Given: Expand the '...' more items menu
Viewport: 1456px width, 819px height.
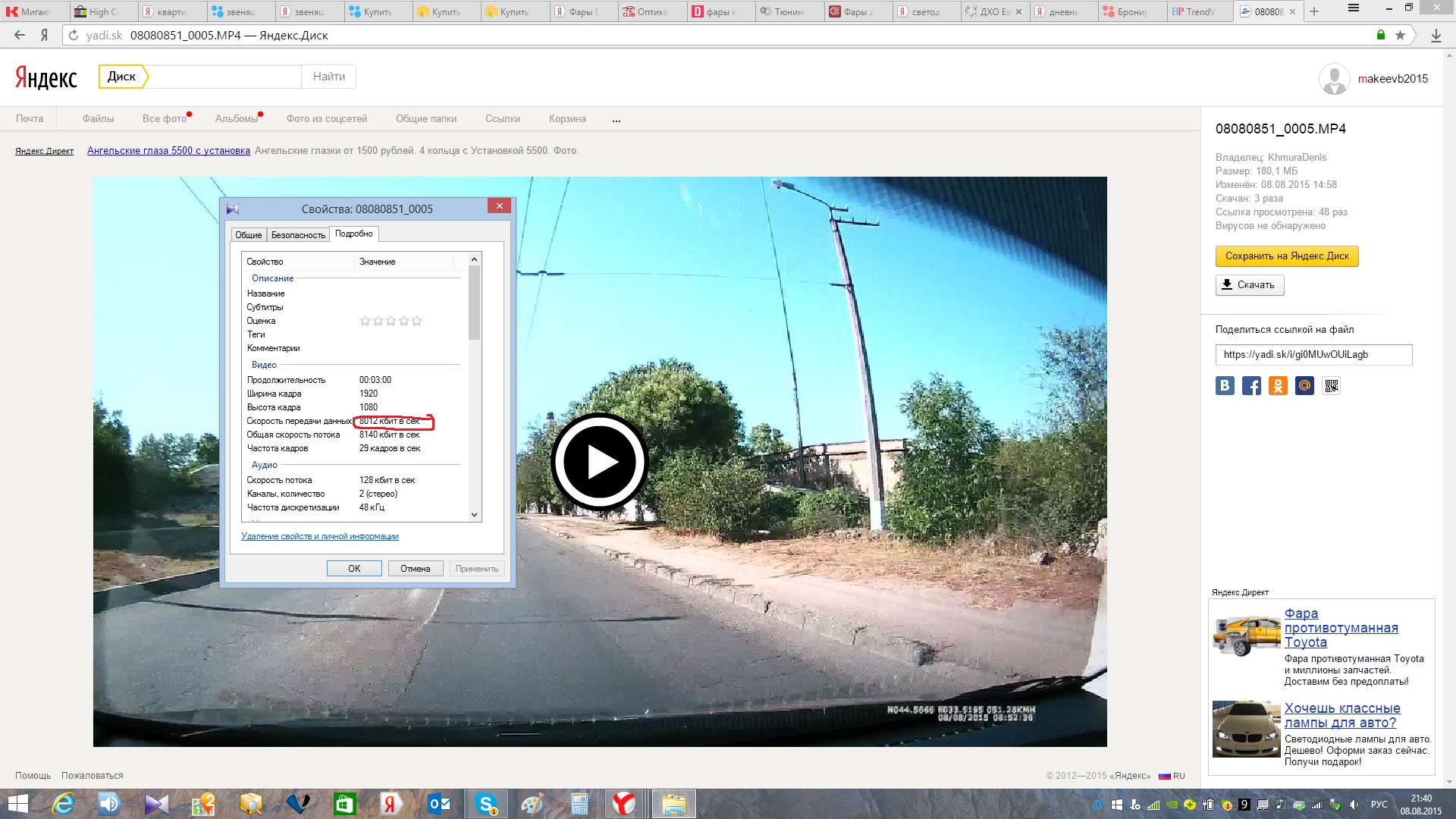Looking at the screenshot, I should (x=617, y=119).
